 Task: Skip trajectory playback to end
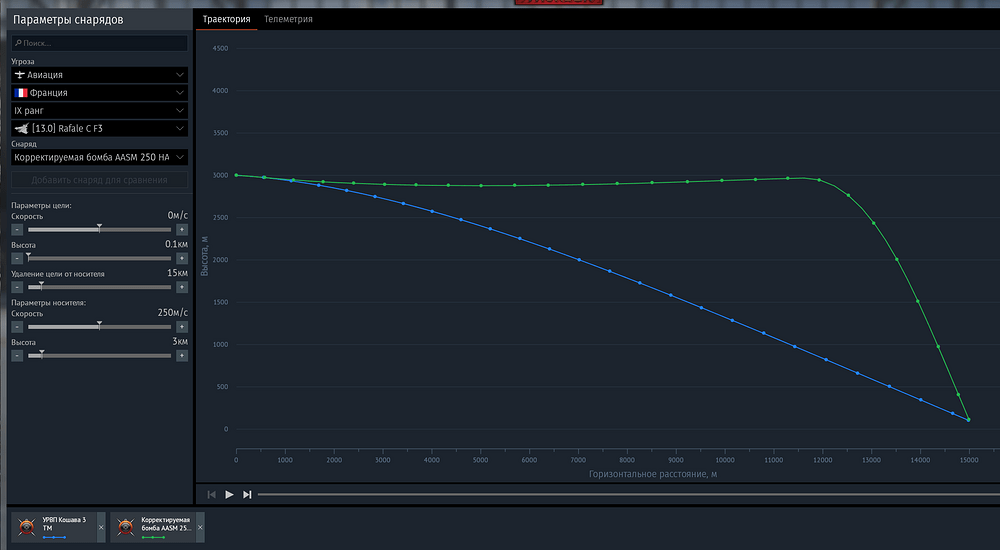[247, 494]
